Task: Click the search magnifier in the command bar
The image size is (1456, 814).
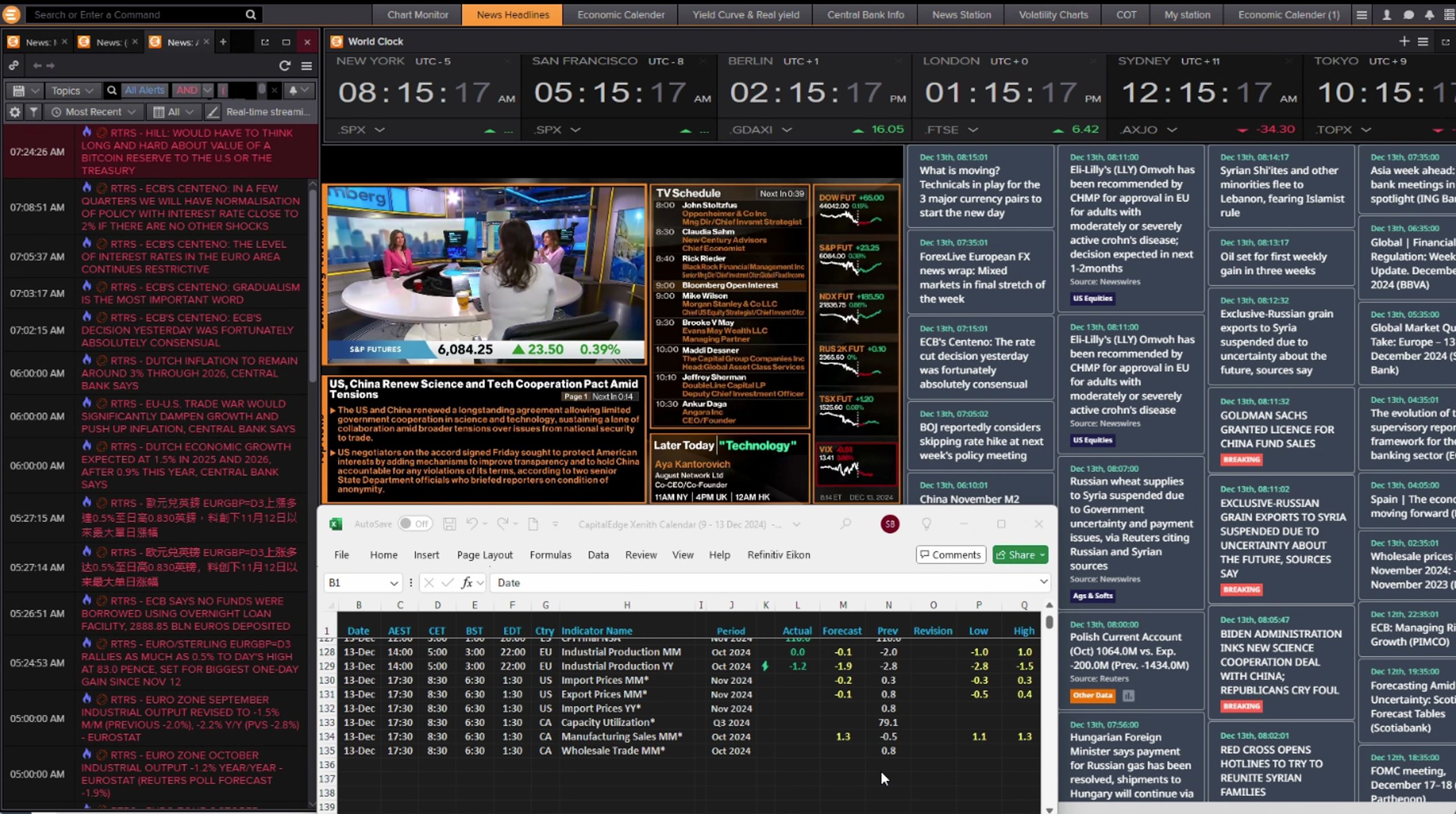Action: (x=250, y=15)
